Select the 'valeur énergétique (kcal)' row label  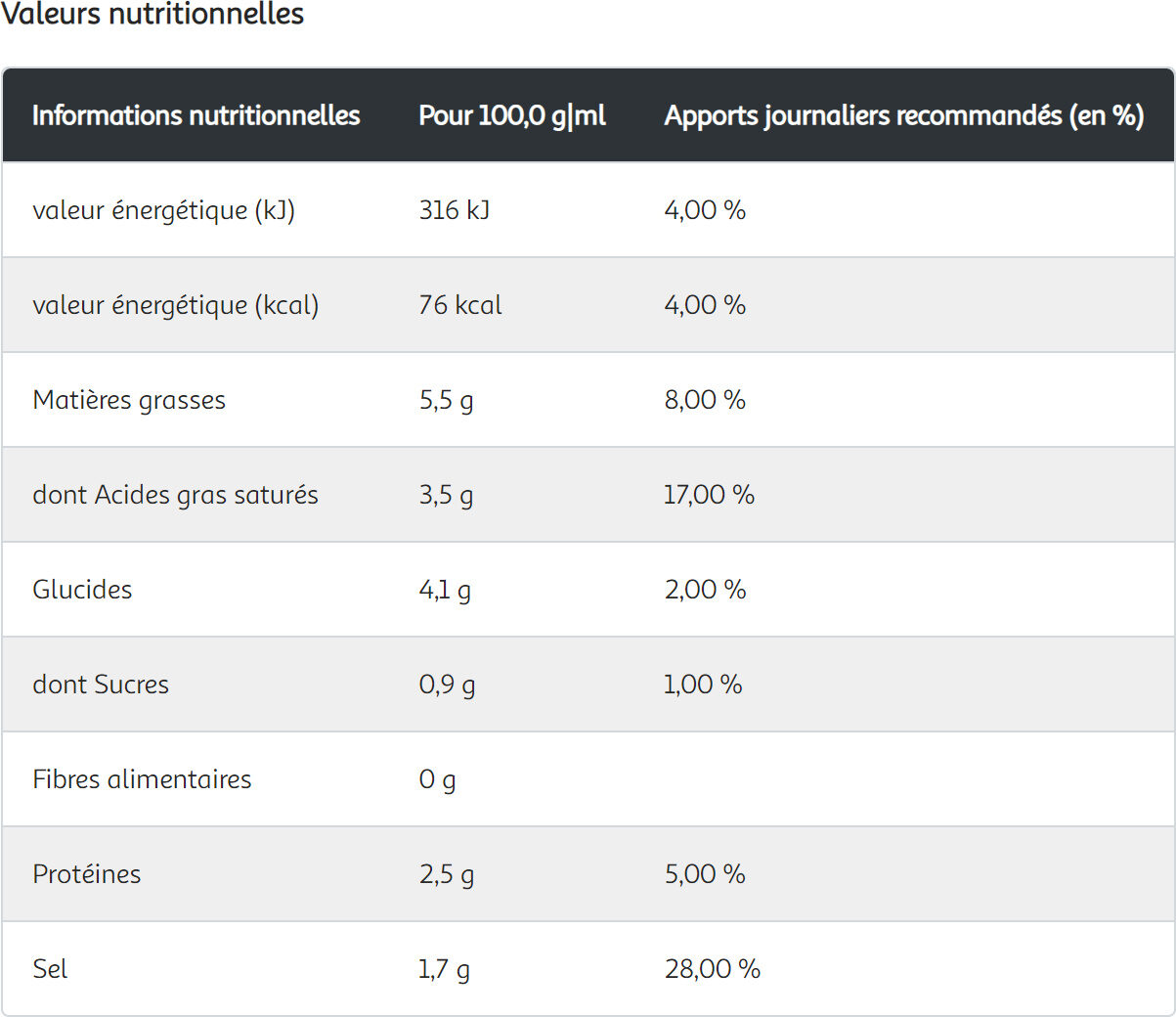tap(175, 305)
